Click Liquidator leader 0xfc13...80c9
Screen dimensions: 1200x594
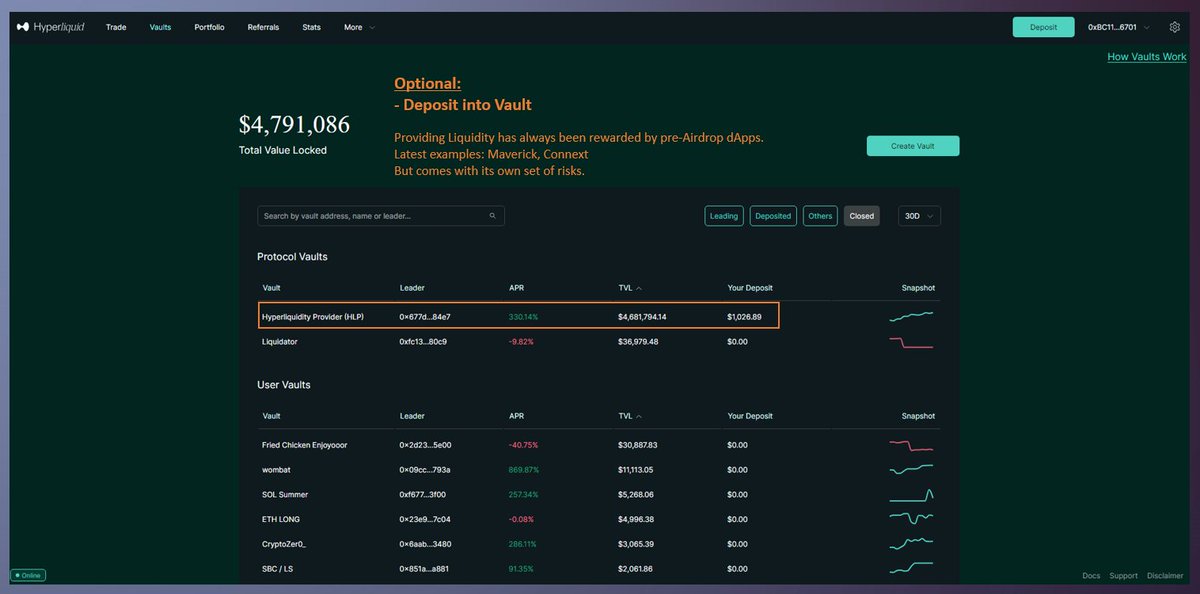(423, 342)
